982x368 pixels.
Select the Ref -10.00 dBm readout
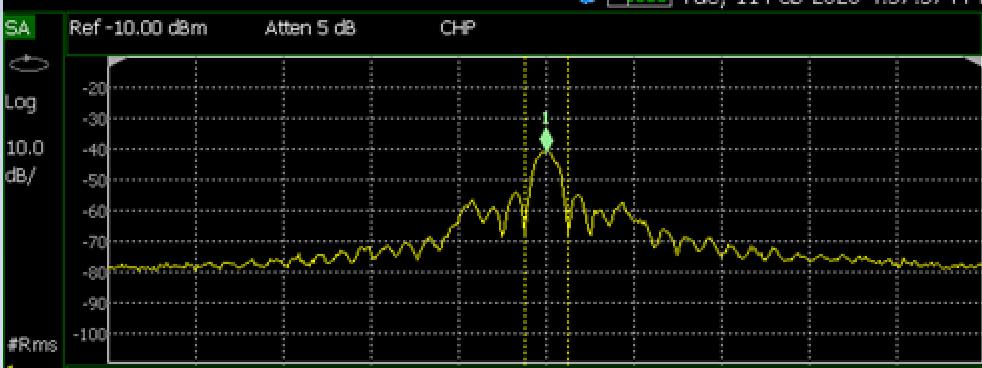pos(138,28)
